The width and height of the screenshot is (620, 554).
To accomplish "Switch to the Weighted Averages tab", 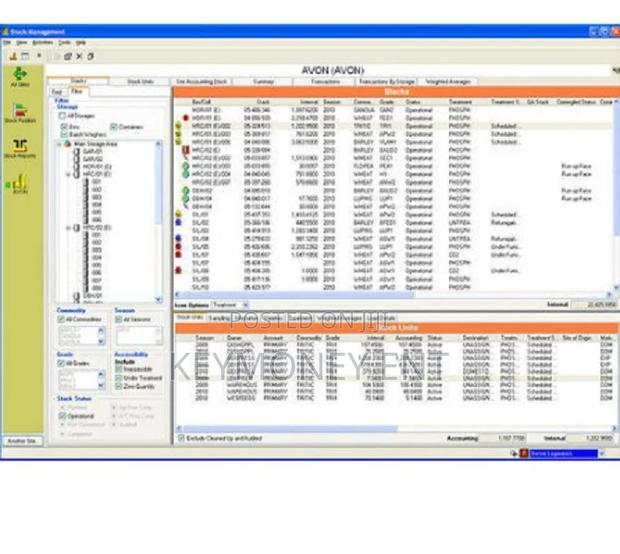I will coord(448,81).
